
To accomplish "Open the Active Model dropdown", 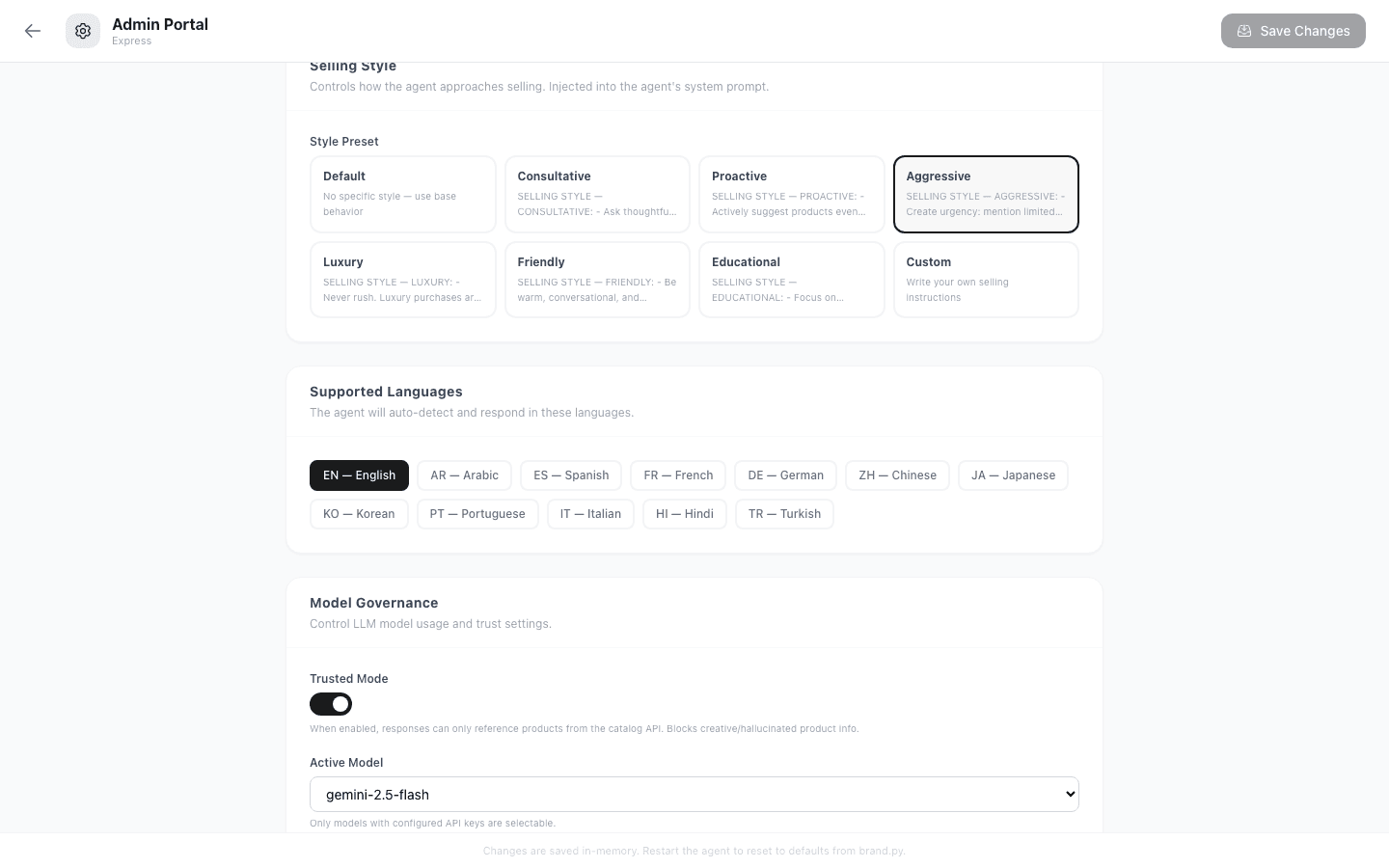I will coord(694,794).
